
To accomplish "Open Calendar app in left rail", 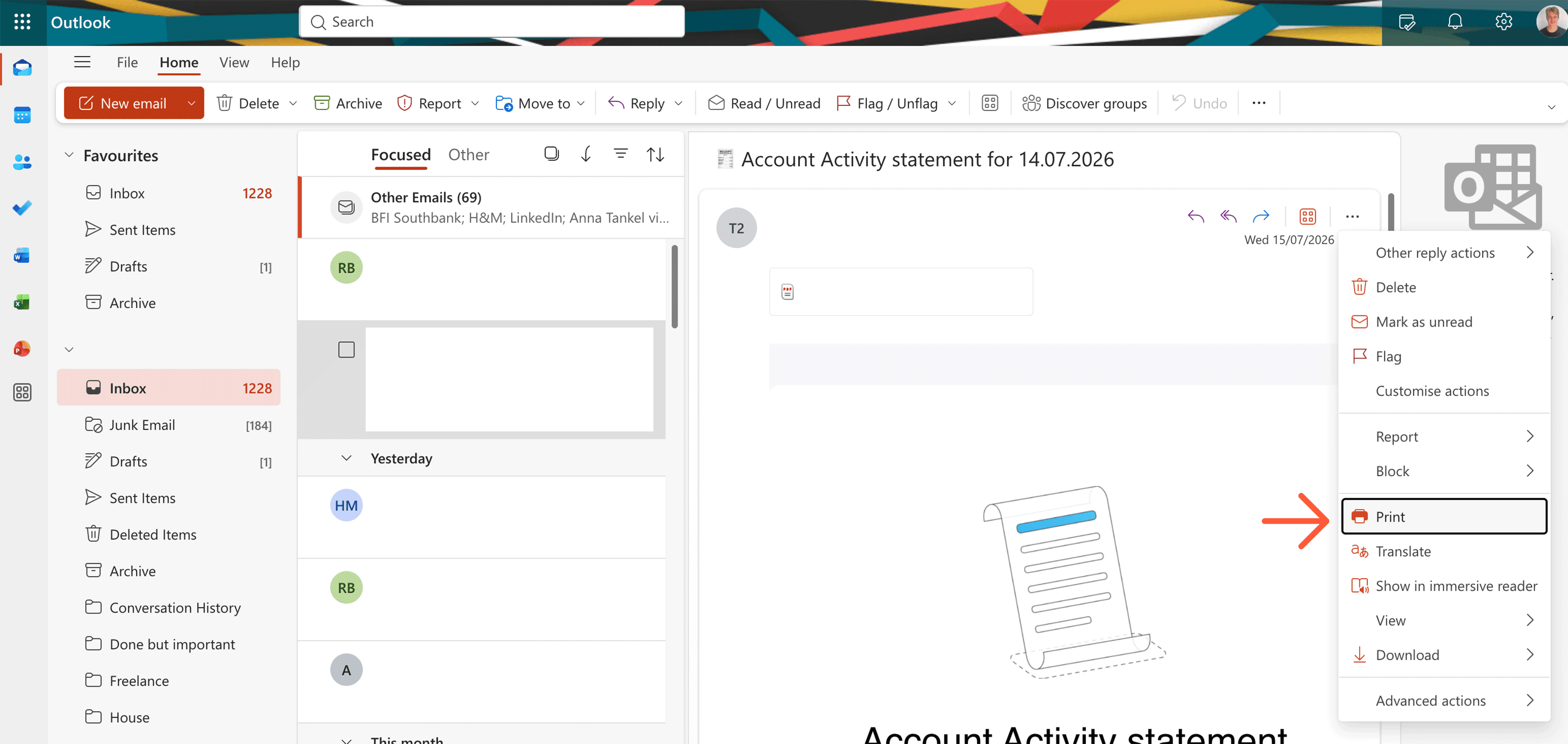I will tap(22, 115).
